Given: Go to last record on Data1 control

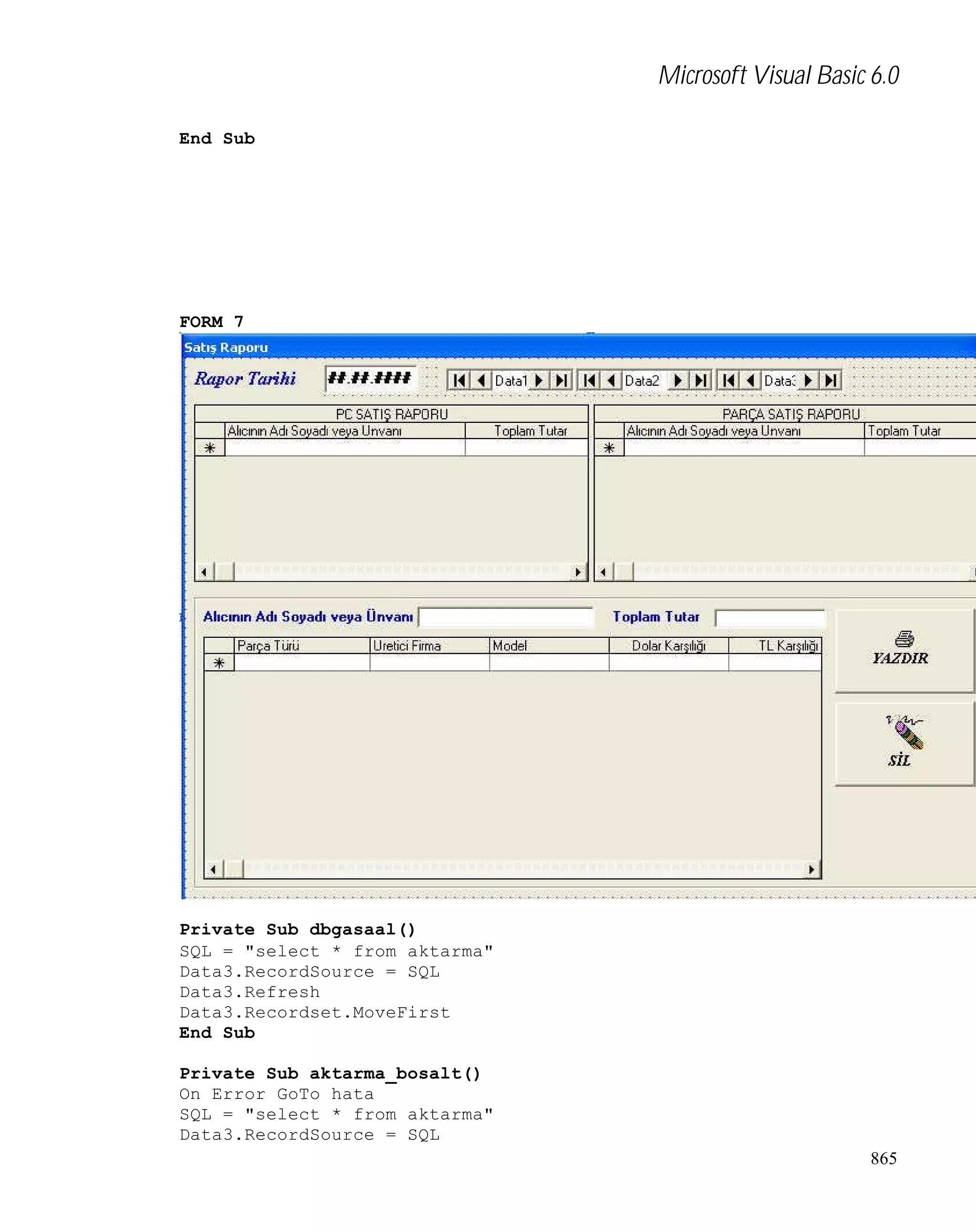Looking at the screenshot, I should [x=561, y=380].
